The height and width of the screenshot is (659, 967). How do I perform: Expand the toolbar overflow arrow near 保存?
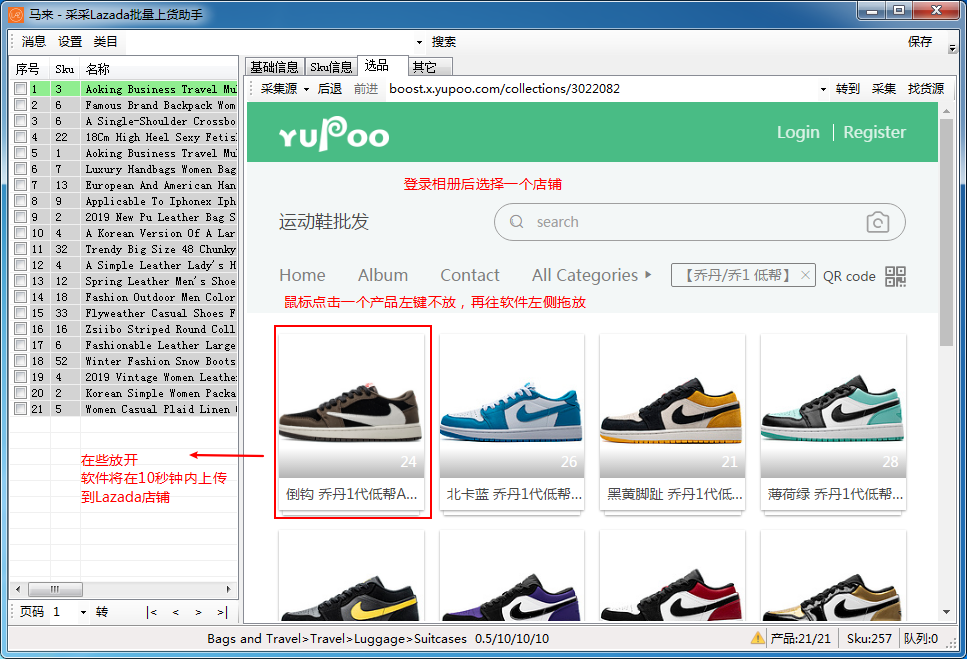point(952,48)
